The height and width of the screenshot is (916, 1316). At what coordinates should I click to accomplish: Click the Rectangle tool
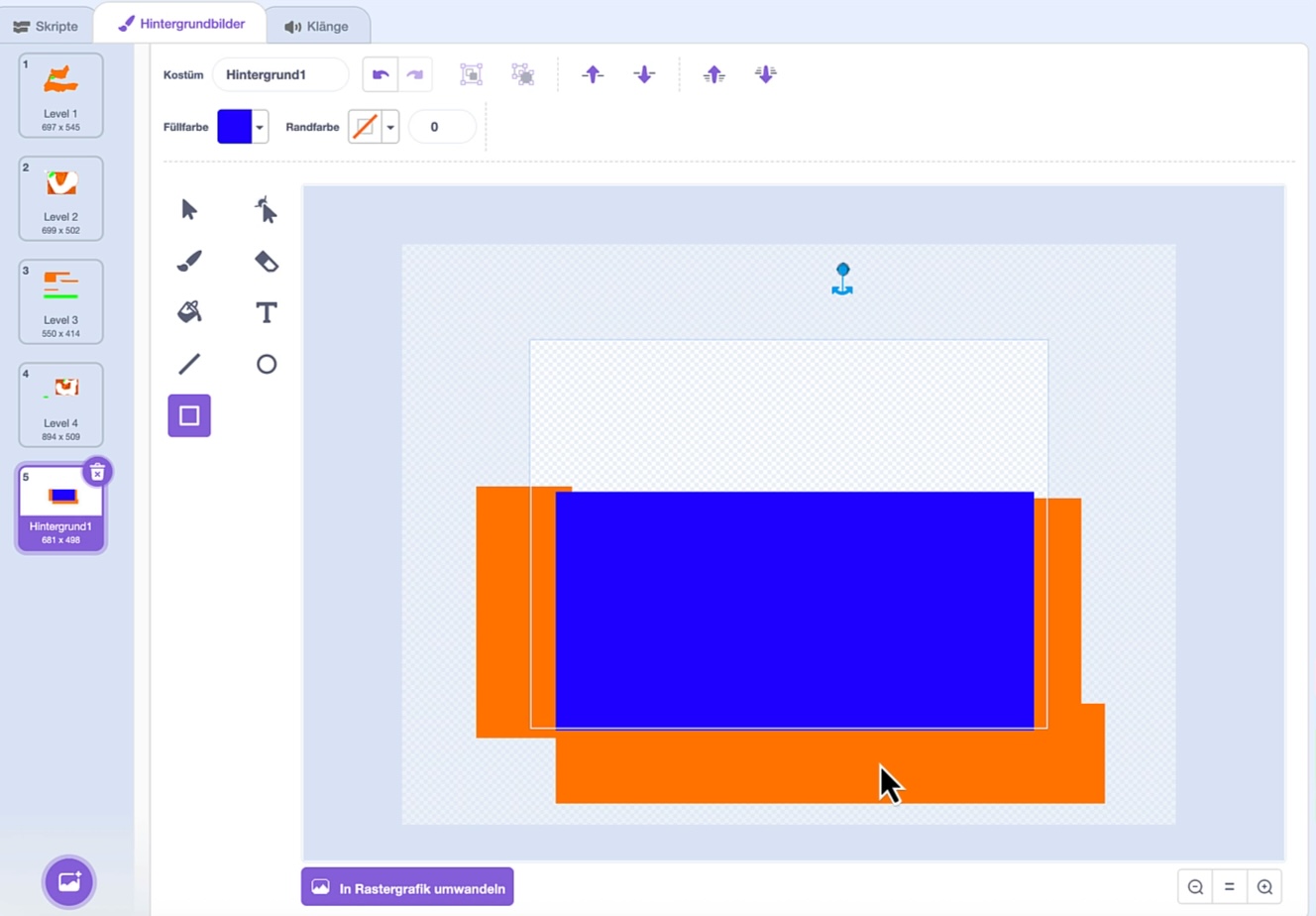189,415
